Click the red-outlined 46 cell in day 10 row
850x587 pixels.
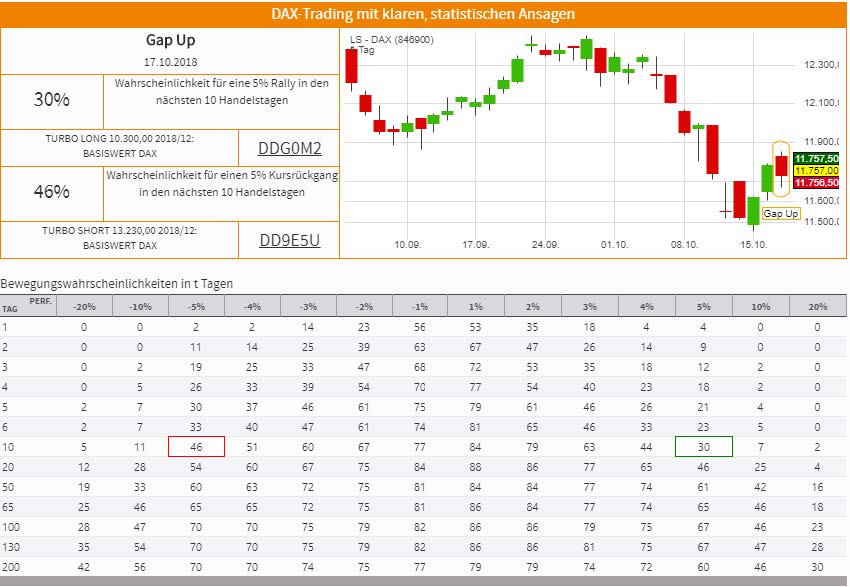tap(196, 447)
